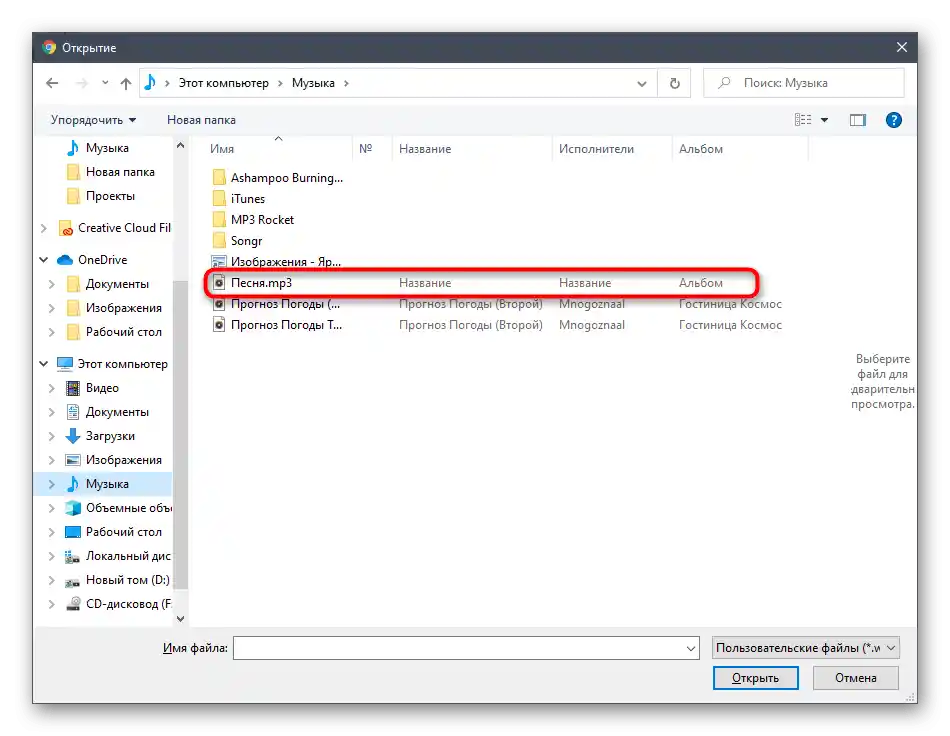
Task: Open help with the question mark icon
Action: coord(893,120)
